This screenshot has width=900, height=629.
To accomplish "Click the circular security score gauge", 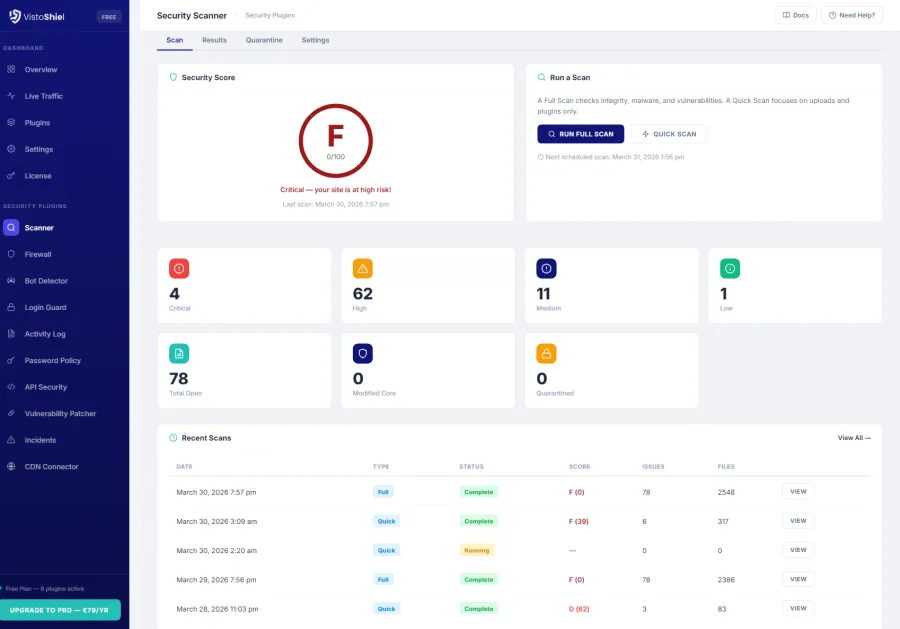I will pos(335,141).
